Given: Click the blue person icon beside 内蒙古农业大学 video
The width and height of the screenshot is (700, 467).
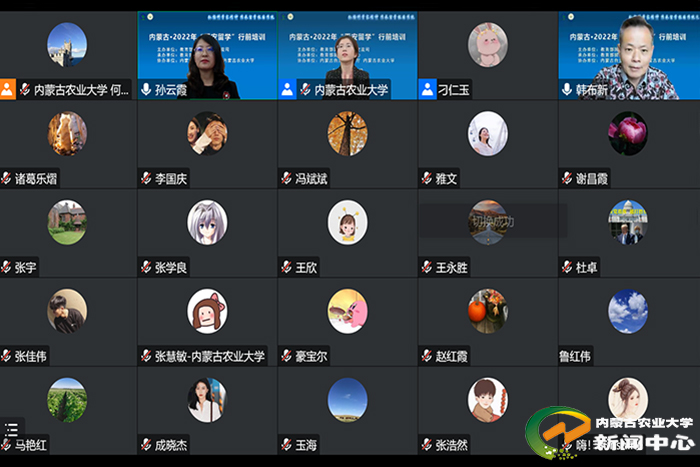Looking at the screenshot, I should [288, 89].
